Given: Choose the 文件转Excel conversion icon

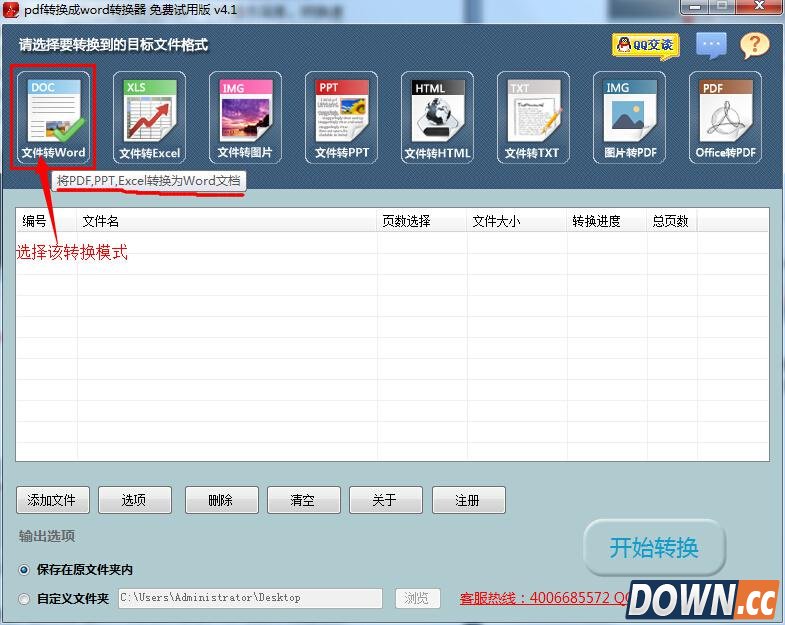Looking at the screenshot, I should pyautogui.click(x=149, y=118).
